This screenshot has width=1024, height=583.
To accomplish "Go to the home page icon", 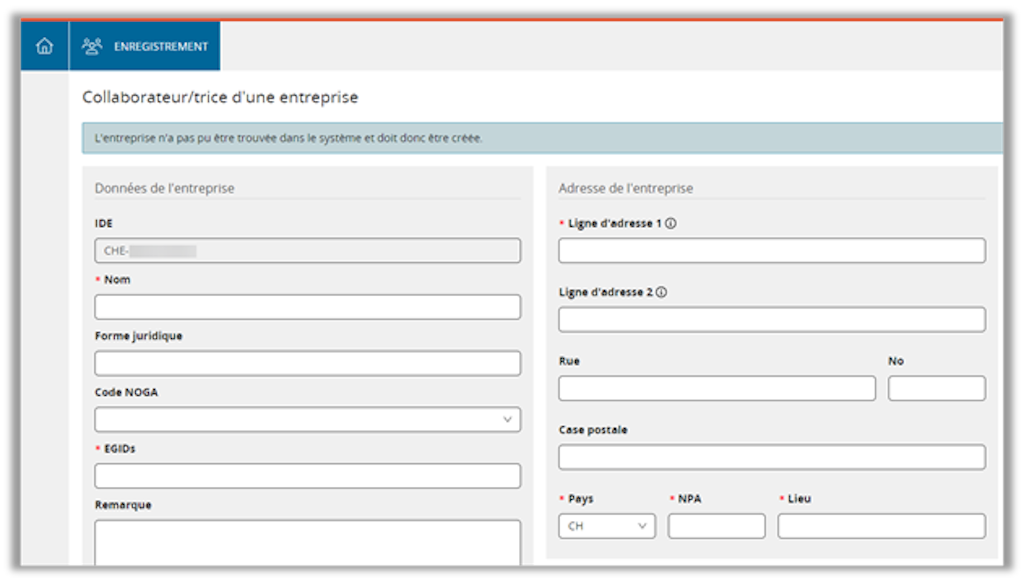I will pyautogui.click(x=44, y=46).
